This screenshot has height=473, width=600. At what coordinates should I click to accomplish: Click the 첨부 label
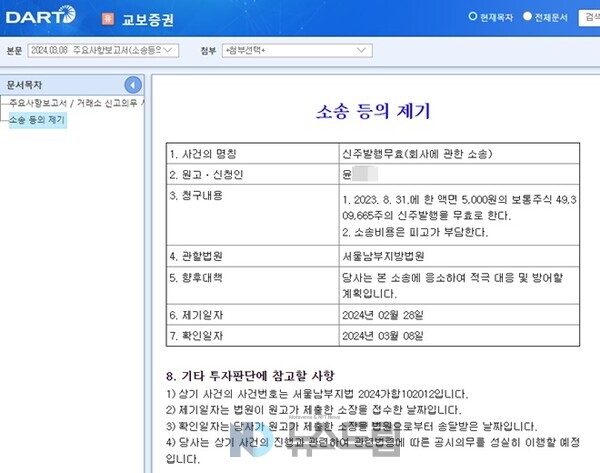tap(208, 51)
